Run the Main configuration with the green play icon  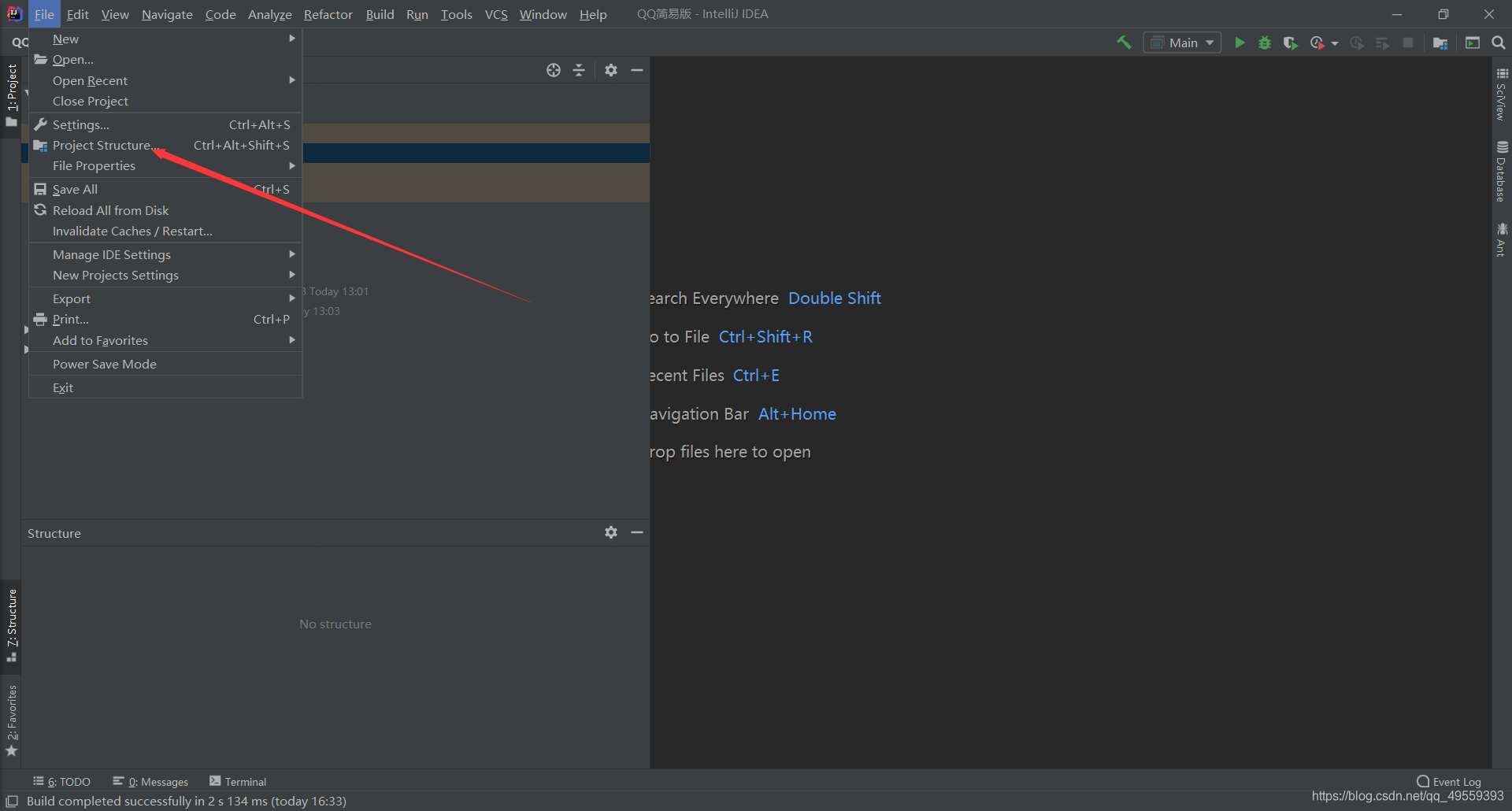[x=1240, y=43]
